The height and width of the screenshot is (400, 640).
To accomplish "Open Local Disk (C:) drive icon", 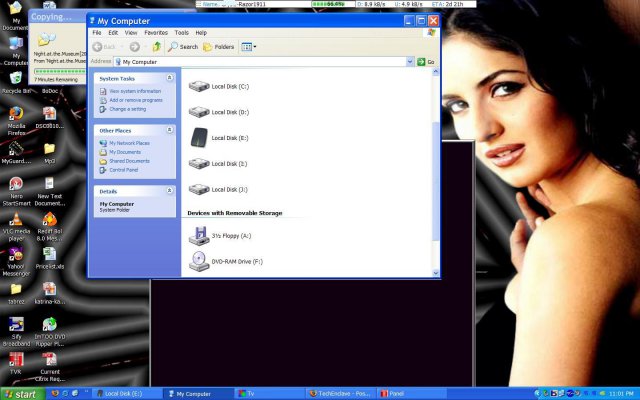I will 199,86.
